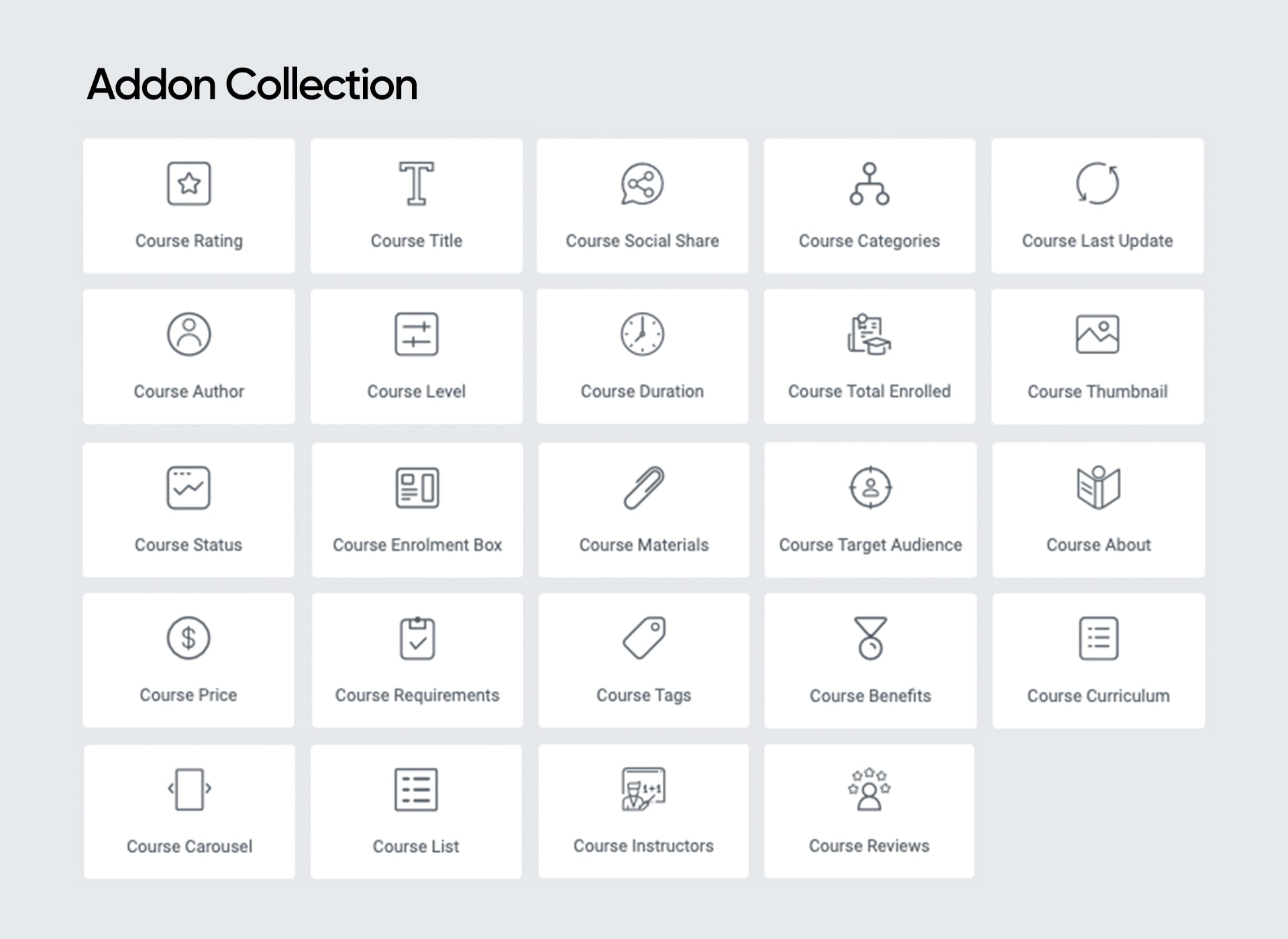Choose the Course Level sliders icon
The width and height of the screenshot is (1288, 939).
[416, 334]
